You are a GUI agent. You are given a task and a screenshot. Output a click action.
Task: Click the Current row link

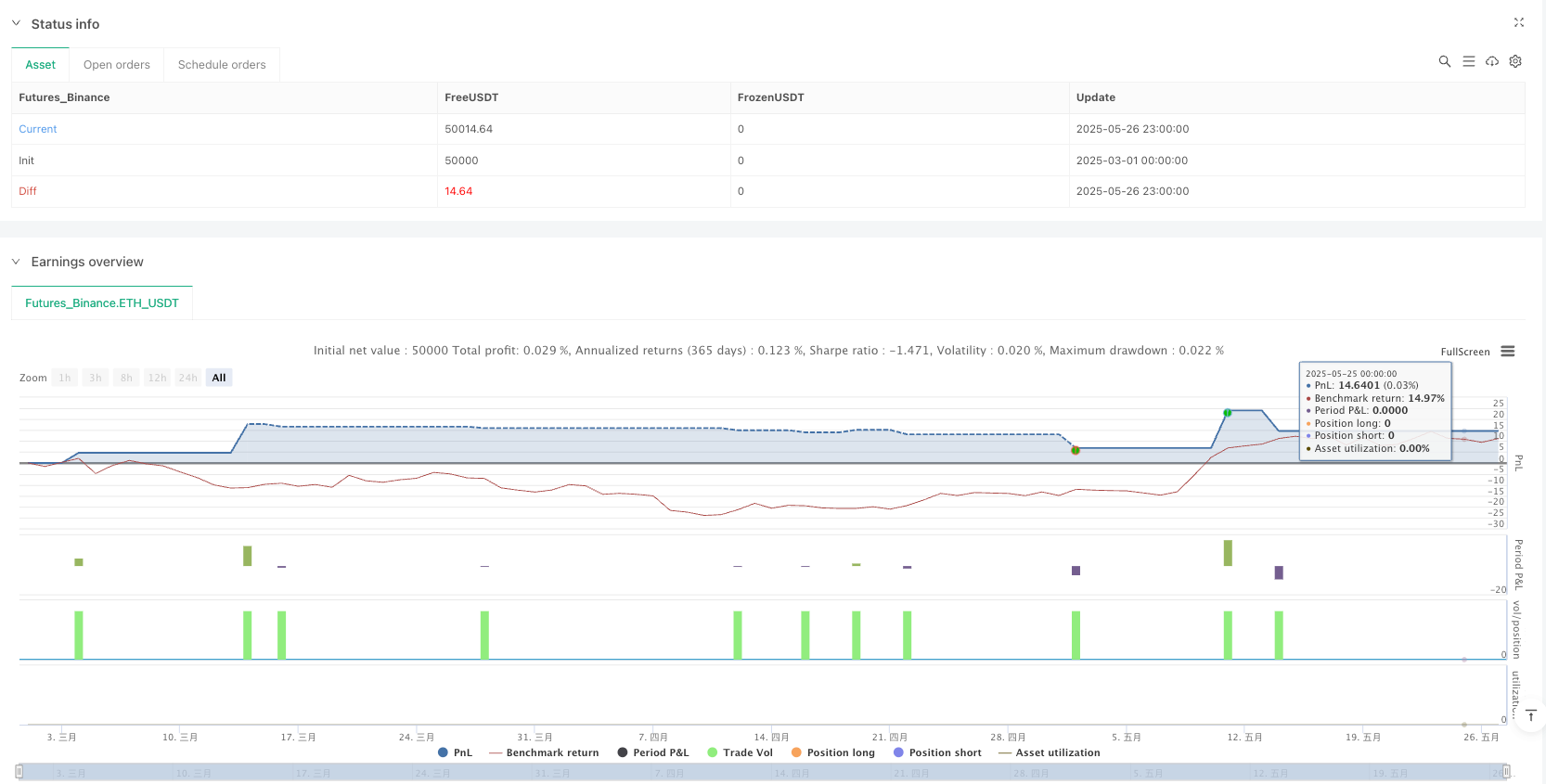38,129
